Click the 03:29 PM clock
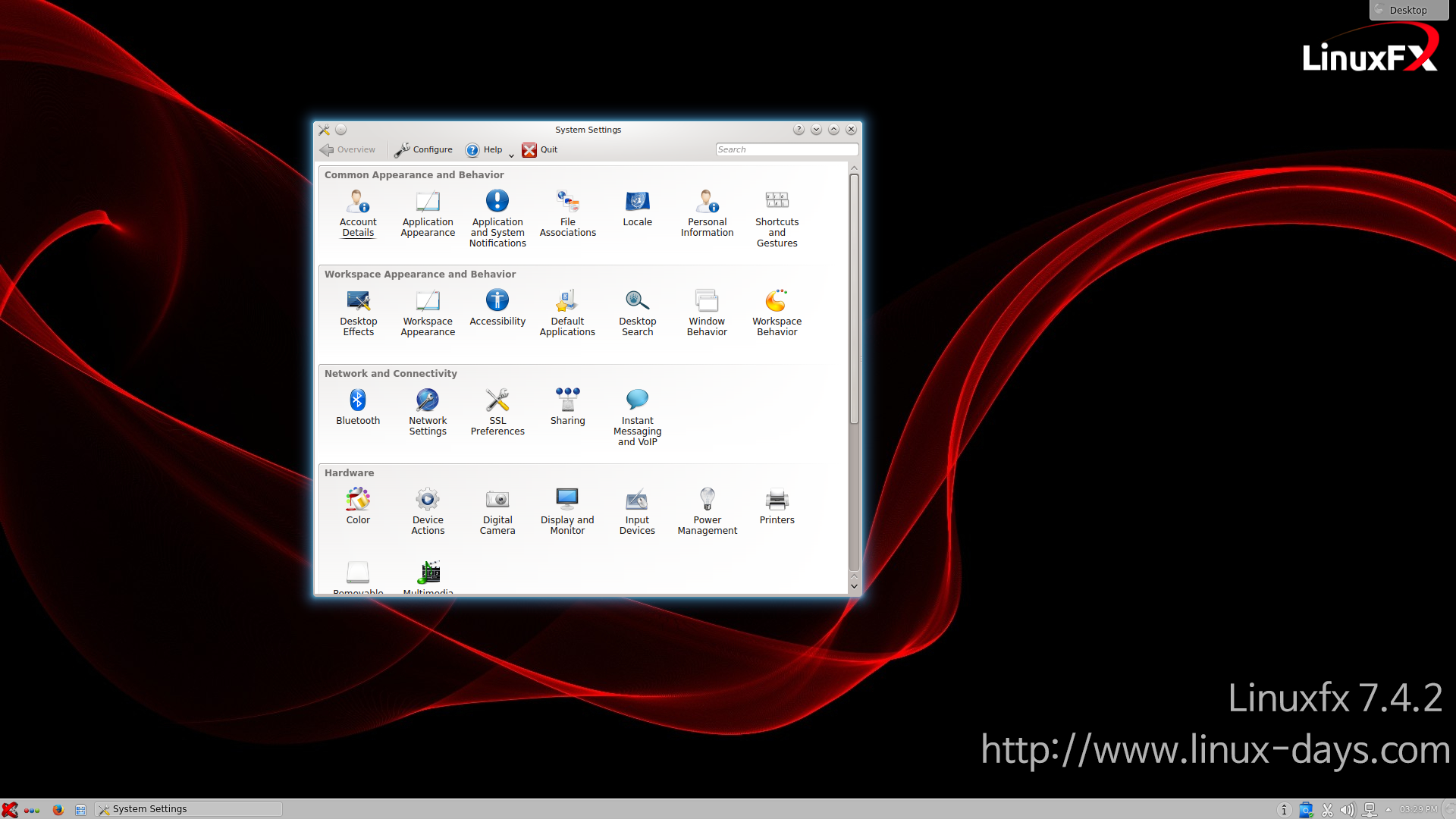 tap(1418, 809)
